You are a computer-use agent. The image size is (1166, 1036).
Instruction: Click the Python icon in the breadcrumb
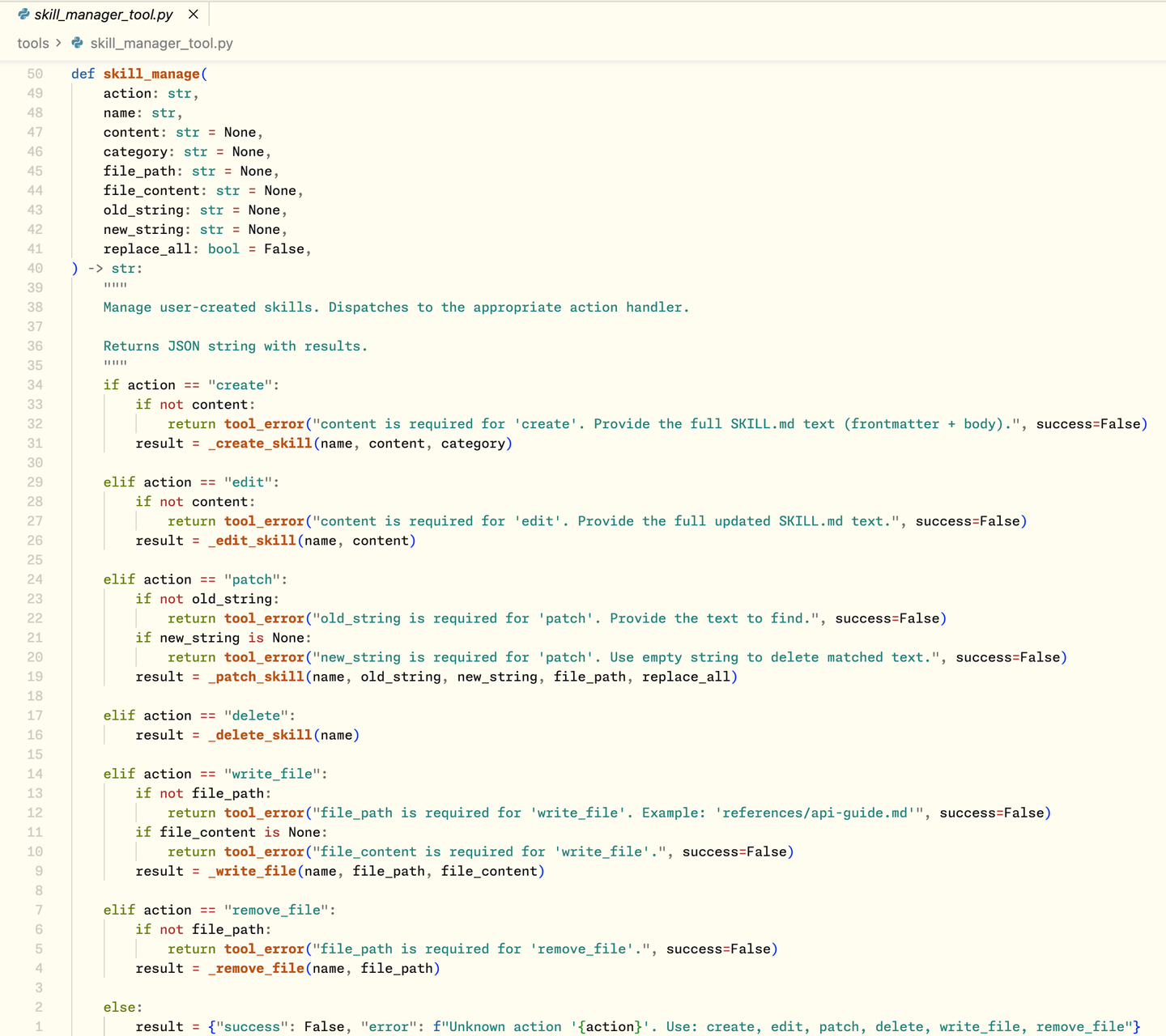click(x=78, y=43)
